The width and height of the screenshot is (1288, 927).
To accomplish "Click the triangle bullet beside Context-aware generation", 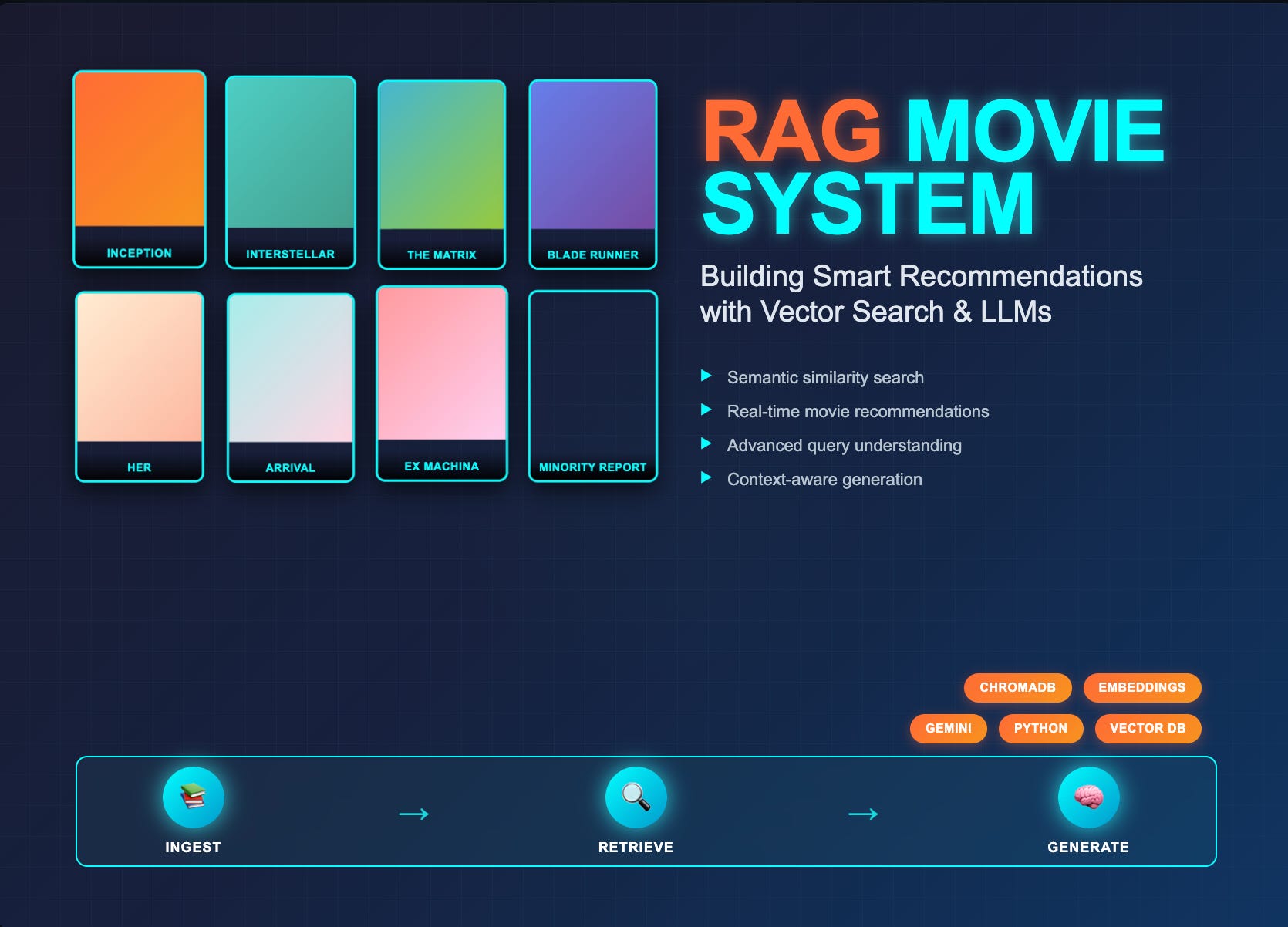I will pos(706,477).
